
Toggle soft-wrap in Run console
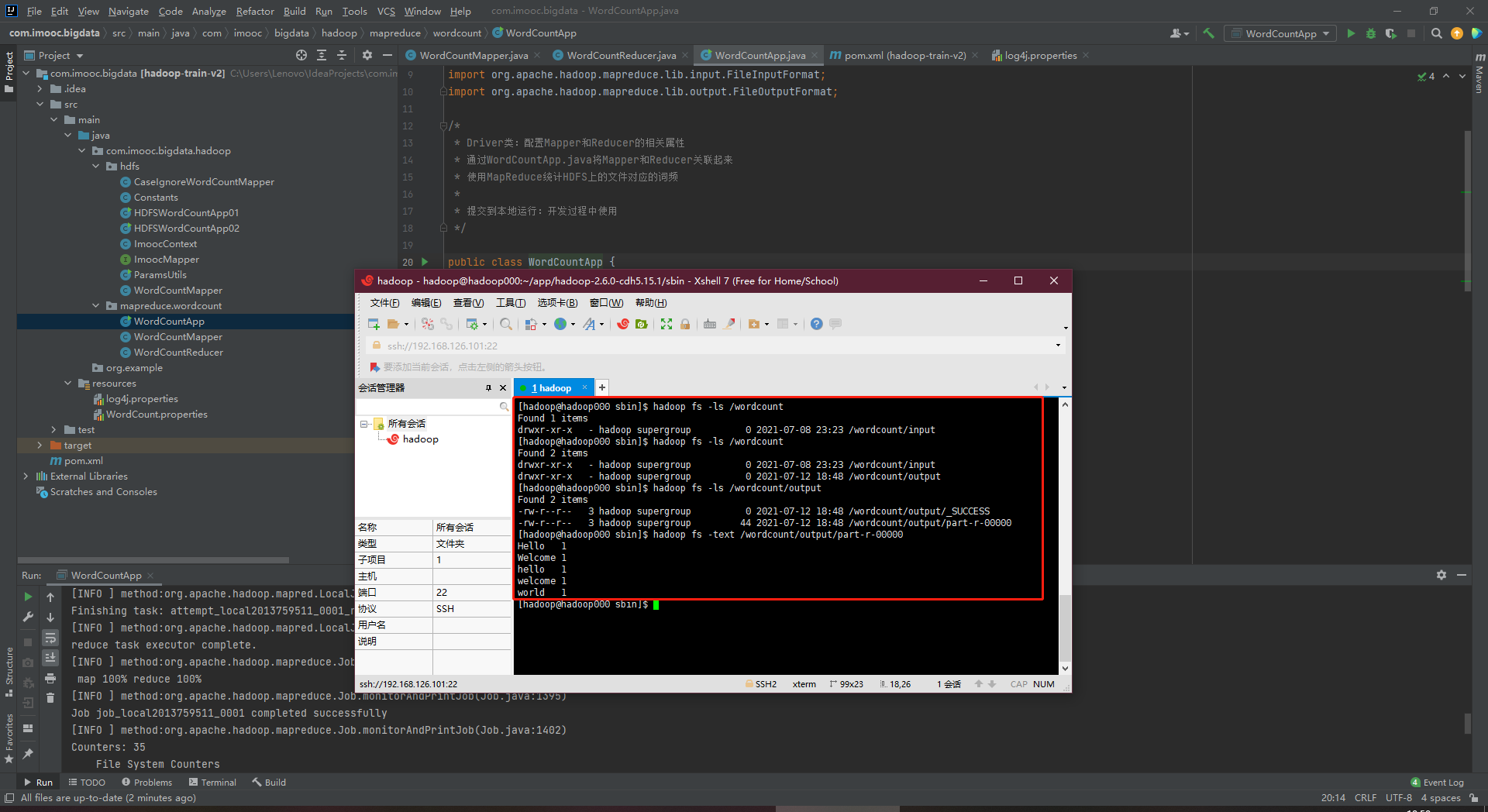50,638
